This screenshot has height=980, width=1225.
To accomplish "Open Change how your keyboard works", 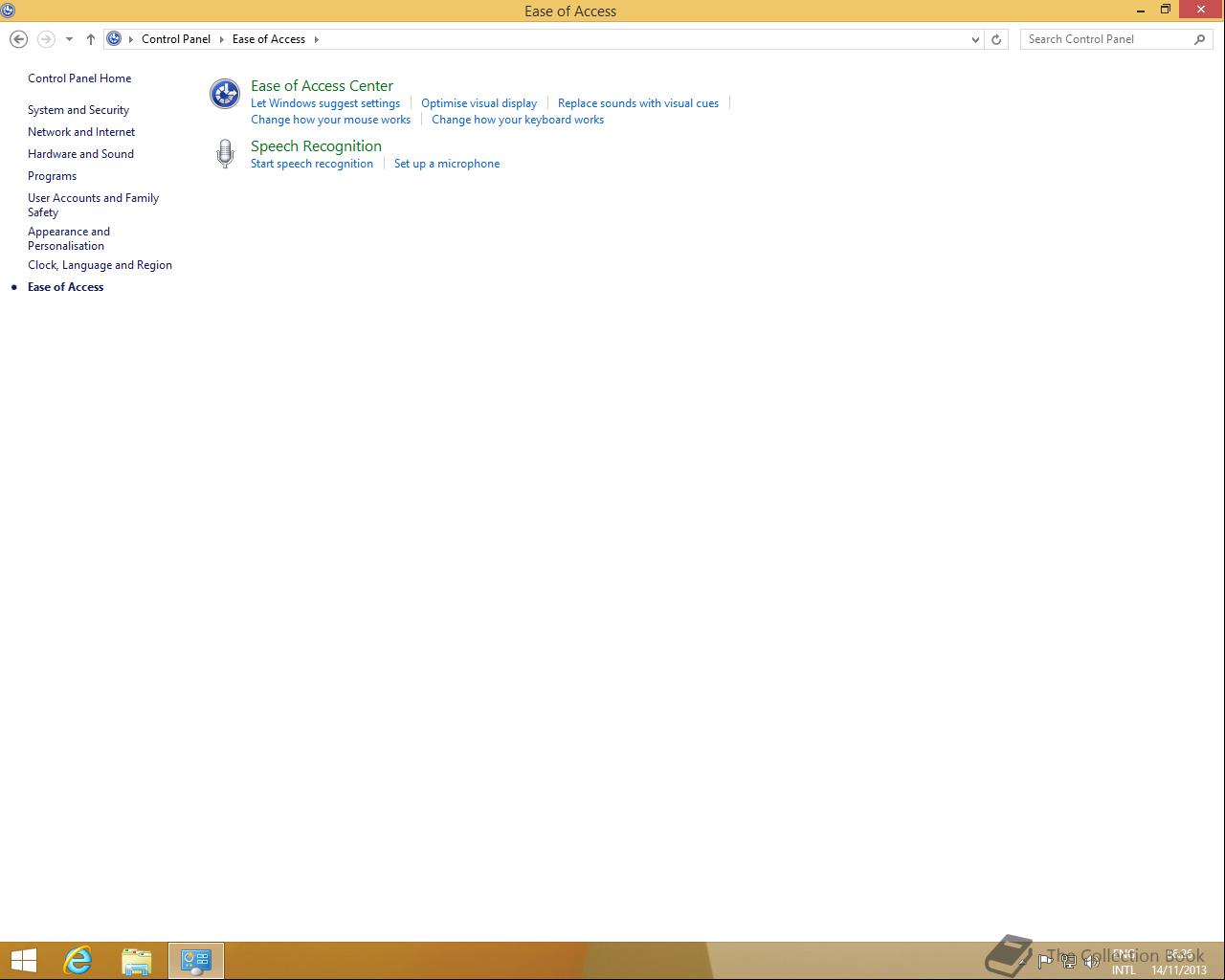I will pos(518,120).
